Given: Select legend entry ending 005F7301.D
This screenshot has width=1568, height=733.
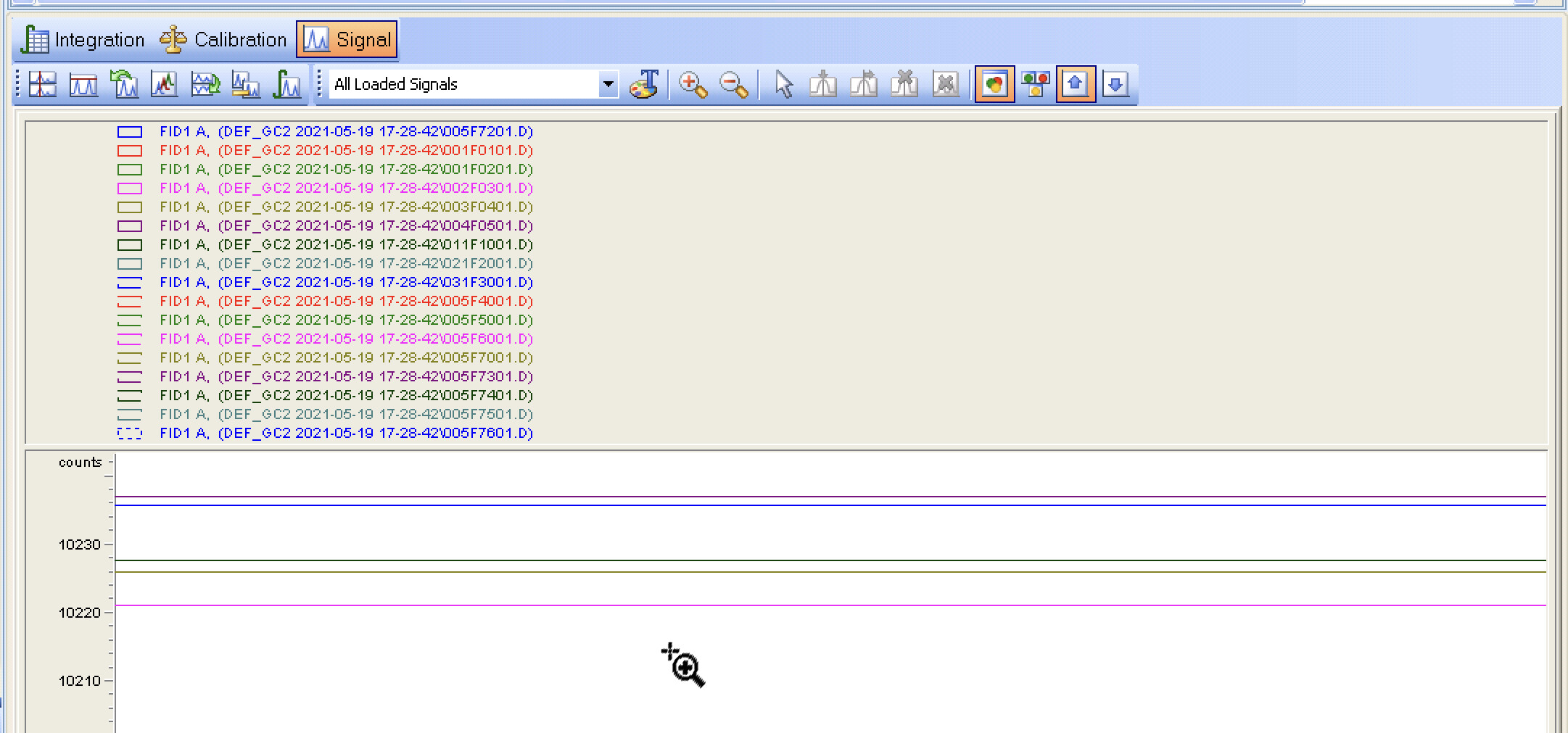Looking at the screenshot, I should [x=346, y=377].
